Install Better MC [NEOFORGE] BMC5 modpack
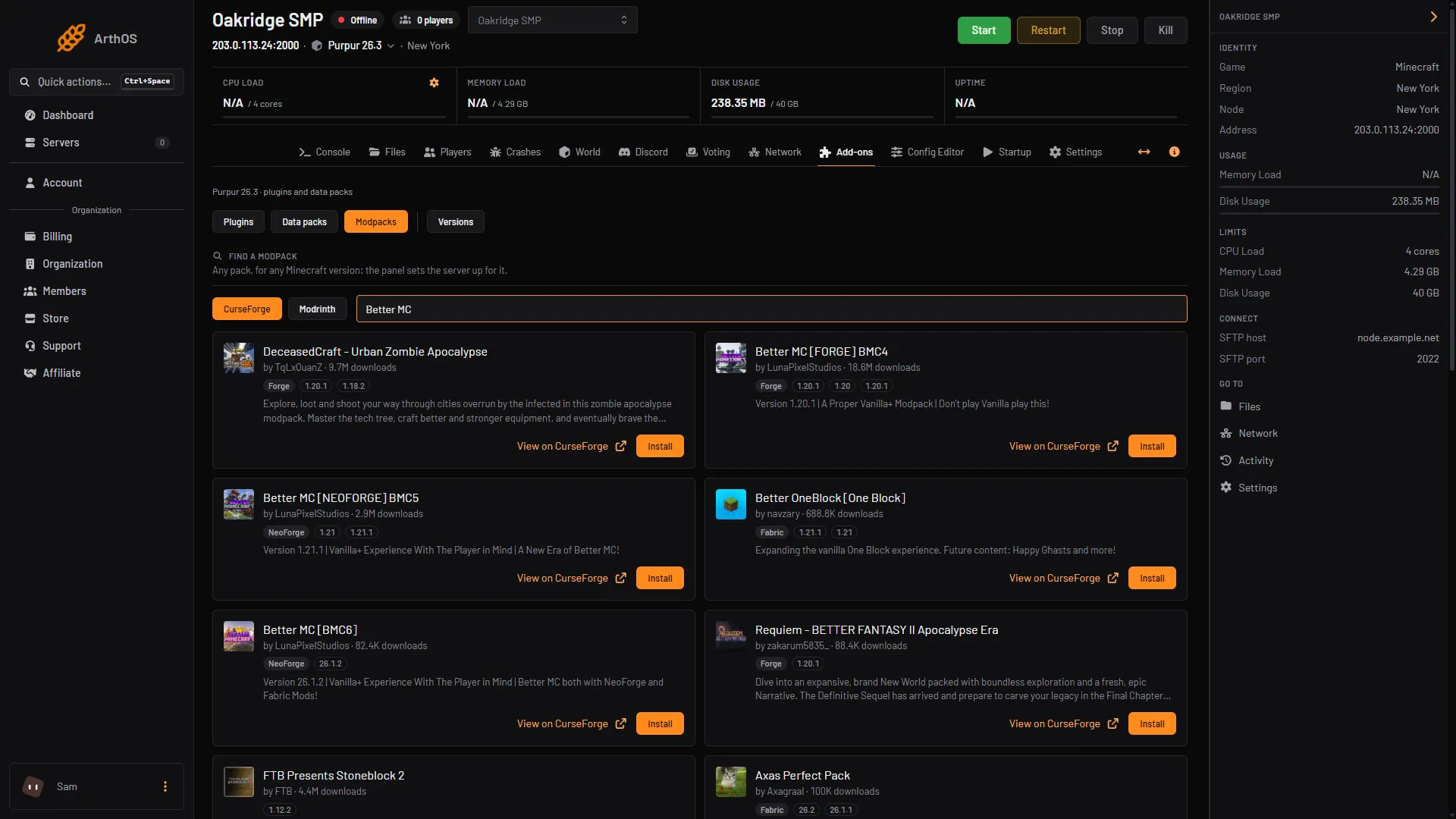 tap(660, 578)
